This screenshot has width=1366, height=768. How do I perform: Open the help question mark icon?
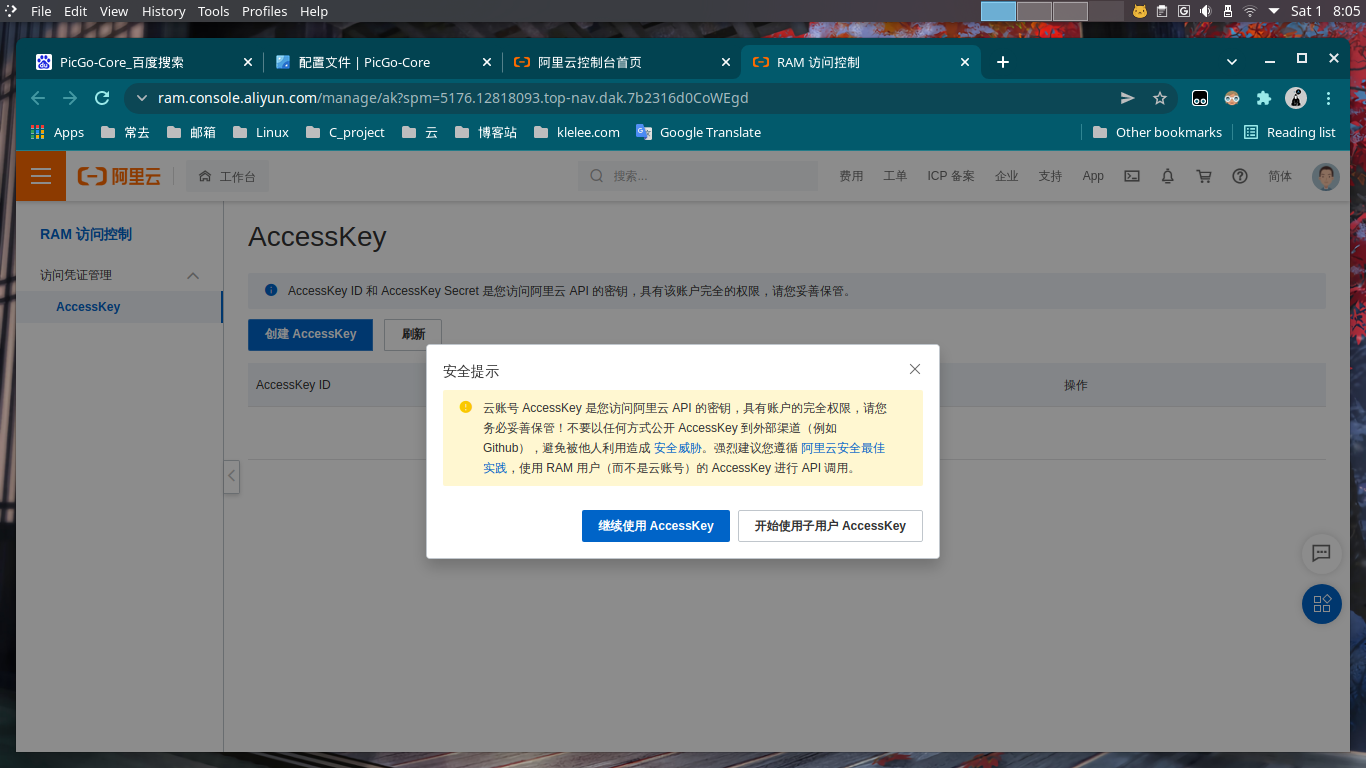(1240, 176)
